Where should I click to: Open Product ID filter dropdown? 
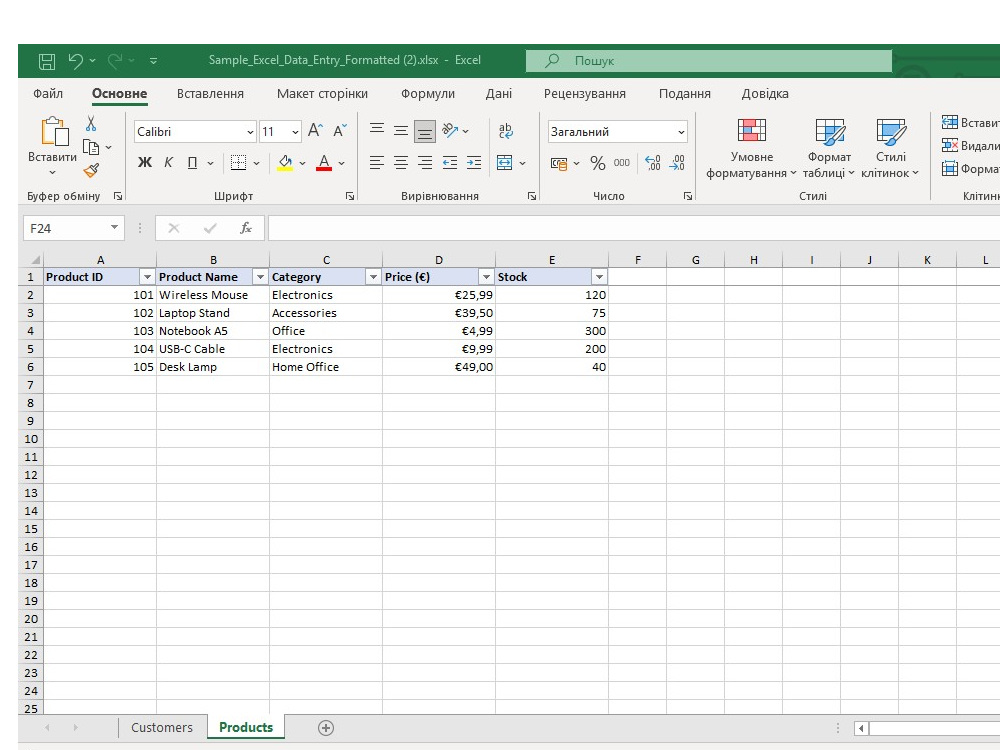coord(147,277)
